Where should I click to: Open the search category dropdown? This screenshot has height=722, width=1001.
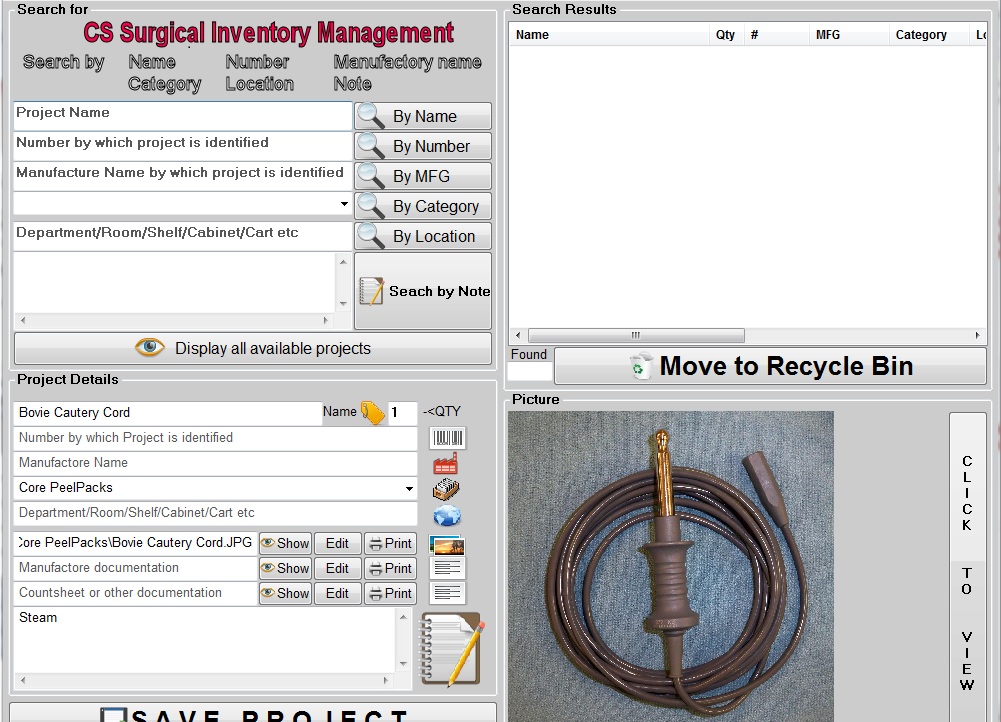coord(344,204)
